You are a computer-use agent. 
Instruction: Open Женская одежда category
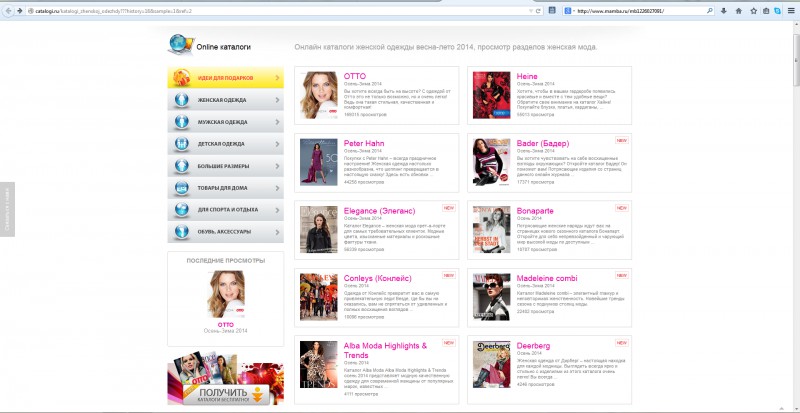coord(226,100)
